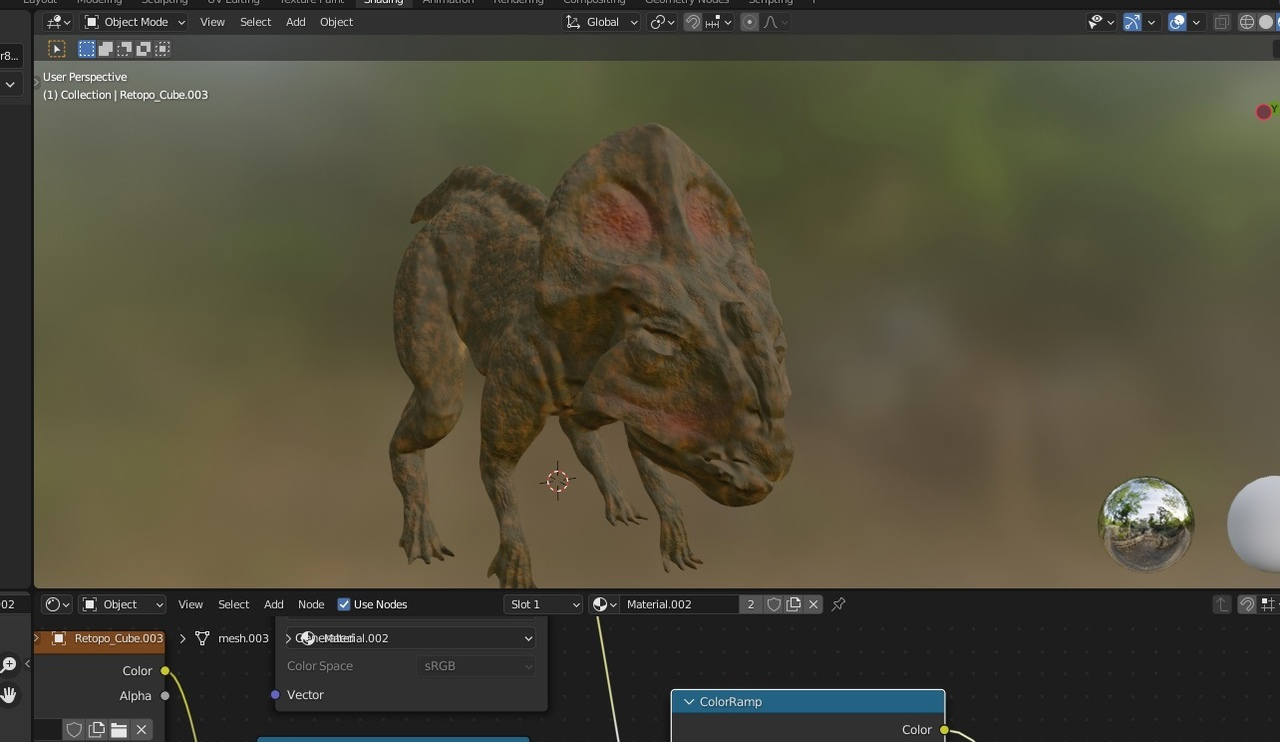Viewport: 1280px width, 742px height.
Task: Click the Color output socket of image node
Action: point(165,671)
